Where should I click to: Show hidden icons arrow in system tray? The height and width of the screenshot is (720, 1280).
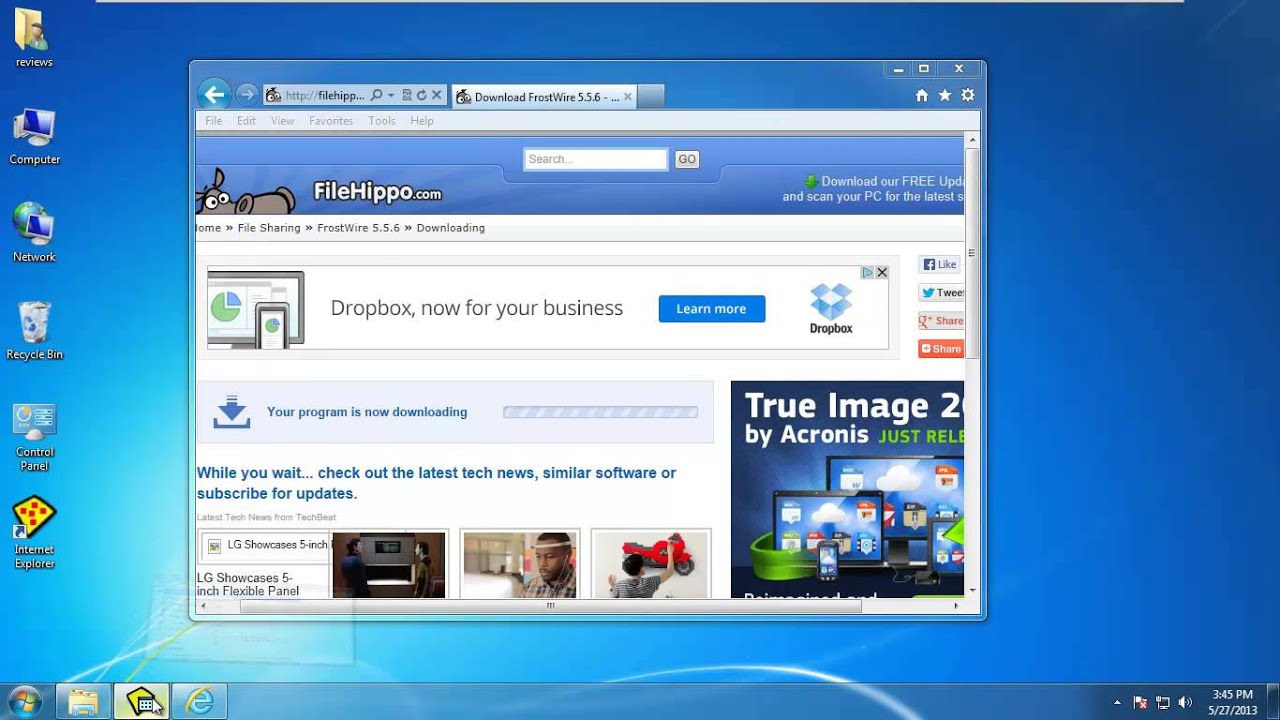pyautogui.click(x=1117, y=703)
